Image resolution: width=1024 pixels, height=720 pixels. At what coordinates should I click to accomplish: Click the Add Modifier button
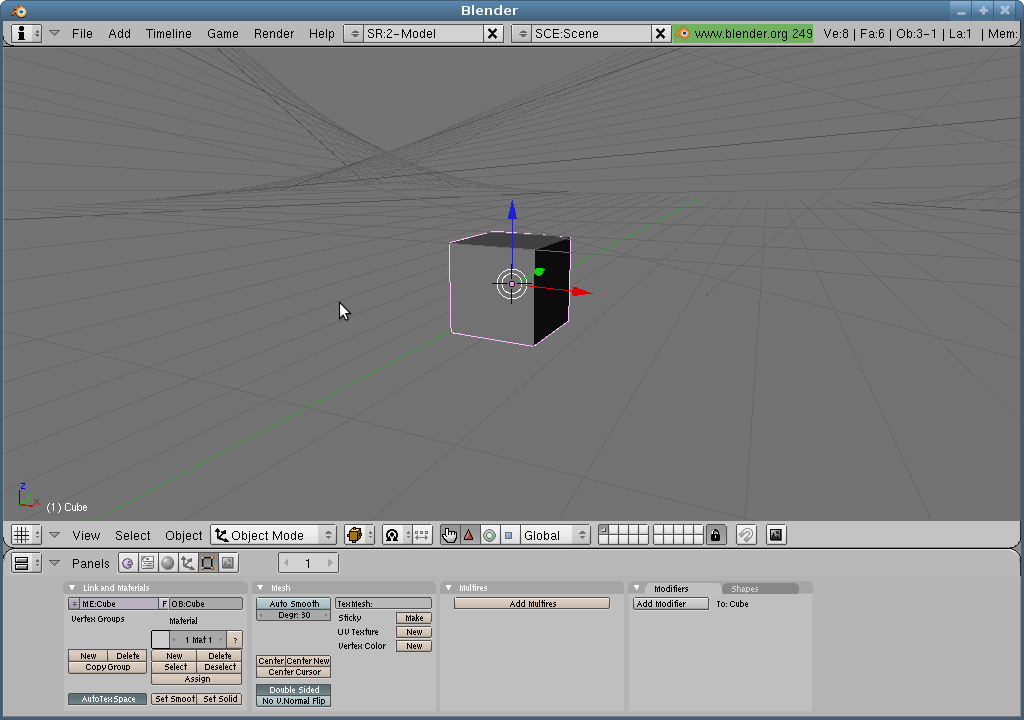(671, 604)
